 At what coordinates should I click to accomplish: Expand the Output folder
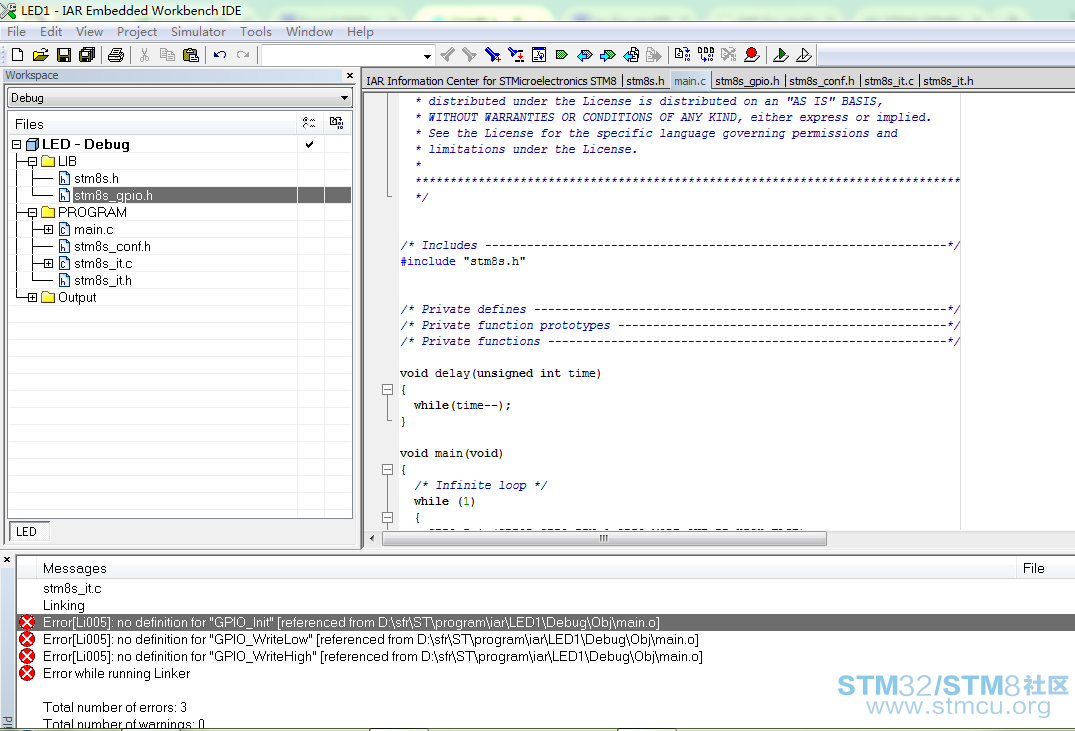[x=32, y=298]
